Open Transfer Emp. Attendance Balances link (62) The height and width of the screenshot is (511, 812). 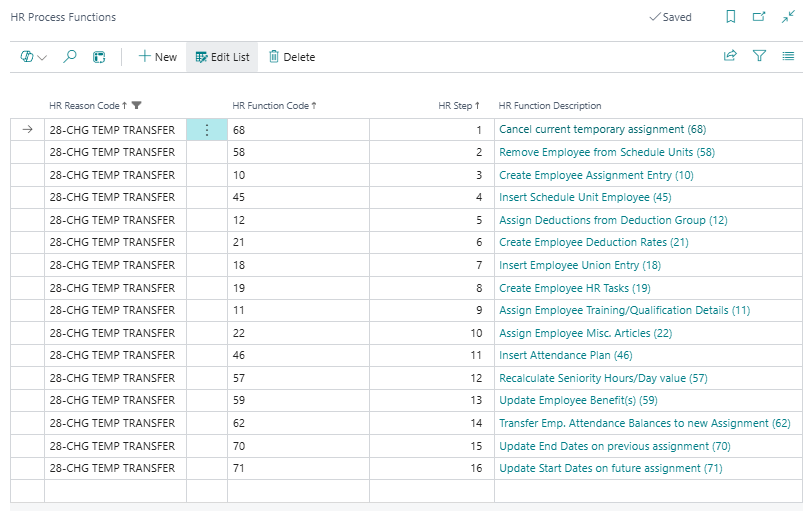click(645, 423)
